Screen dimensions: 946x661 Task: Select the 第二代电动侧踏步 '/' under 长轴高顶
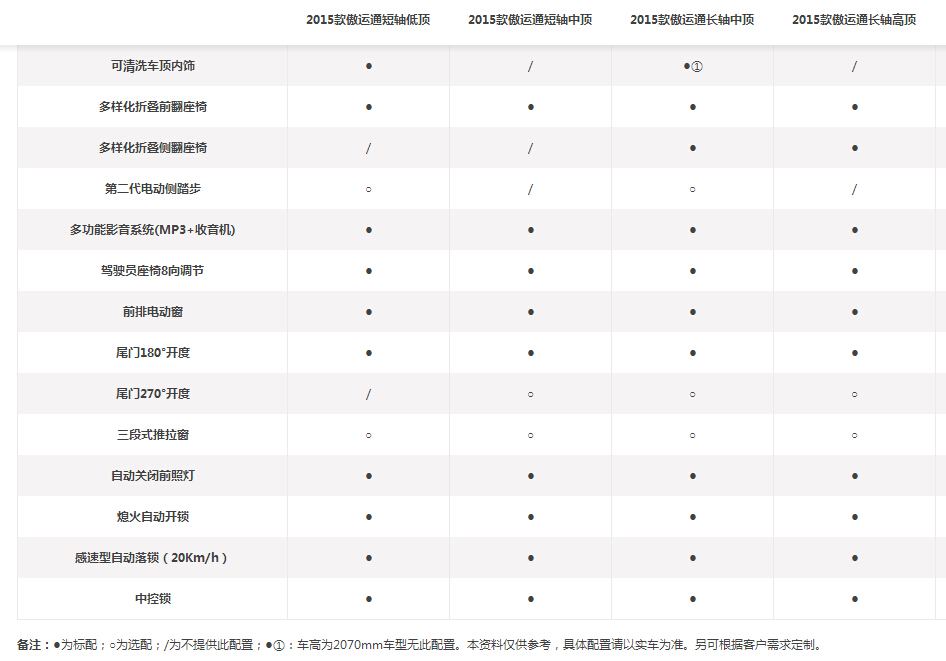(x=854, y=189)
